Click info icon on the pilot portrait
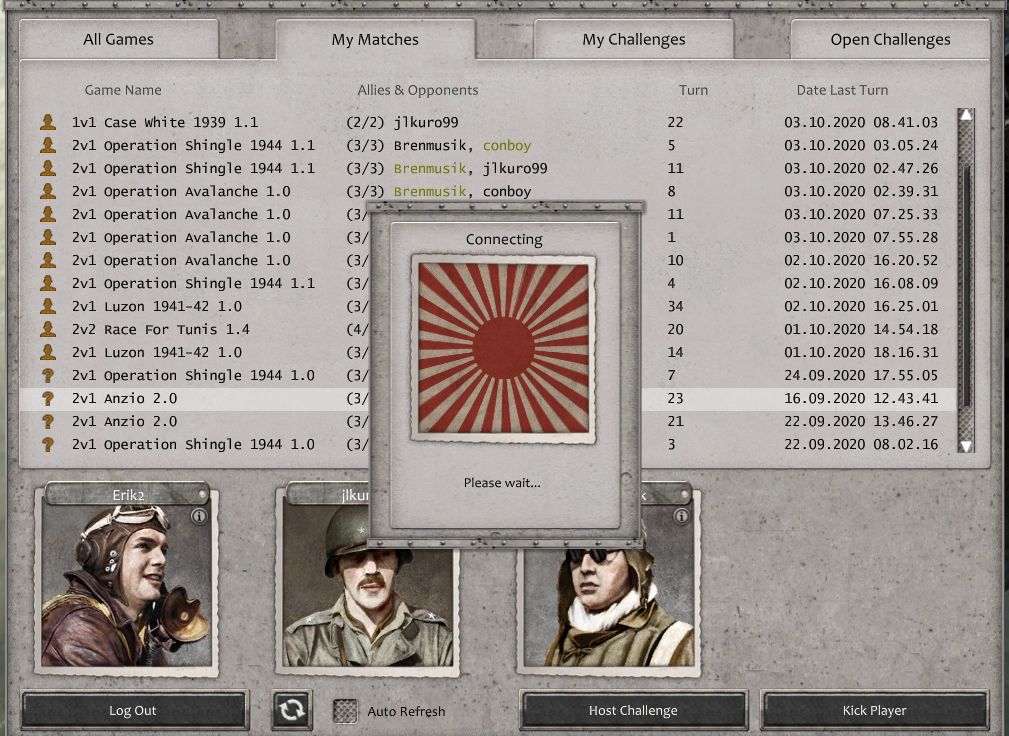The height and width of the screenshot is (736, 1009). tap(681, 517)
